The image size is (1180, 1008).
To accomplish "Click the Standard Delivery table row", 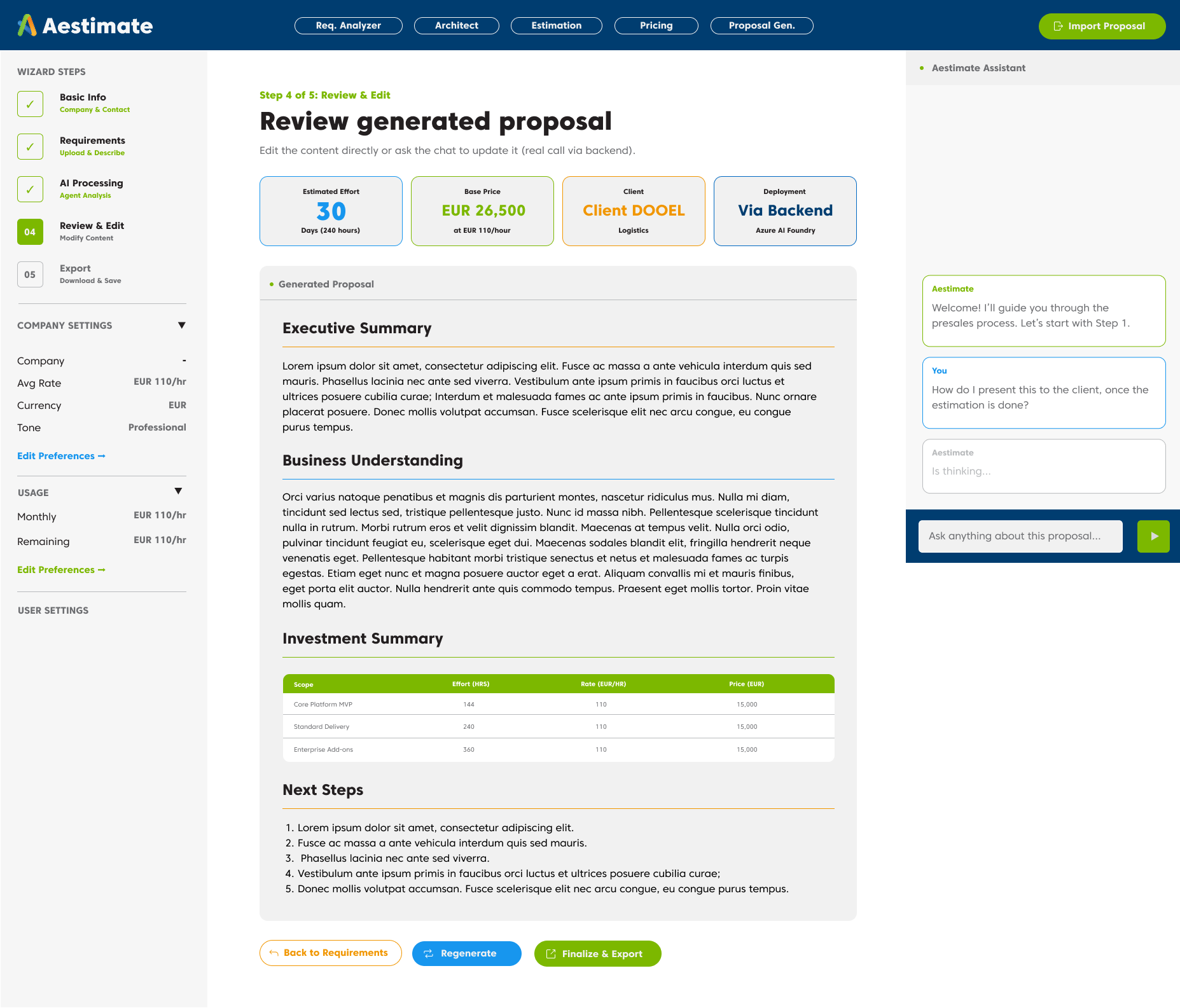I will 559,726.
